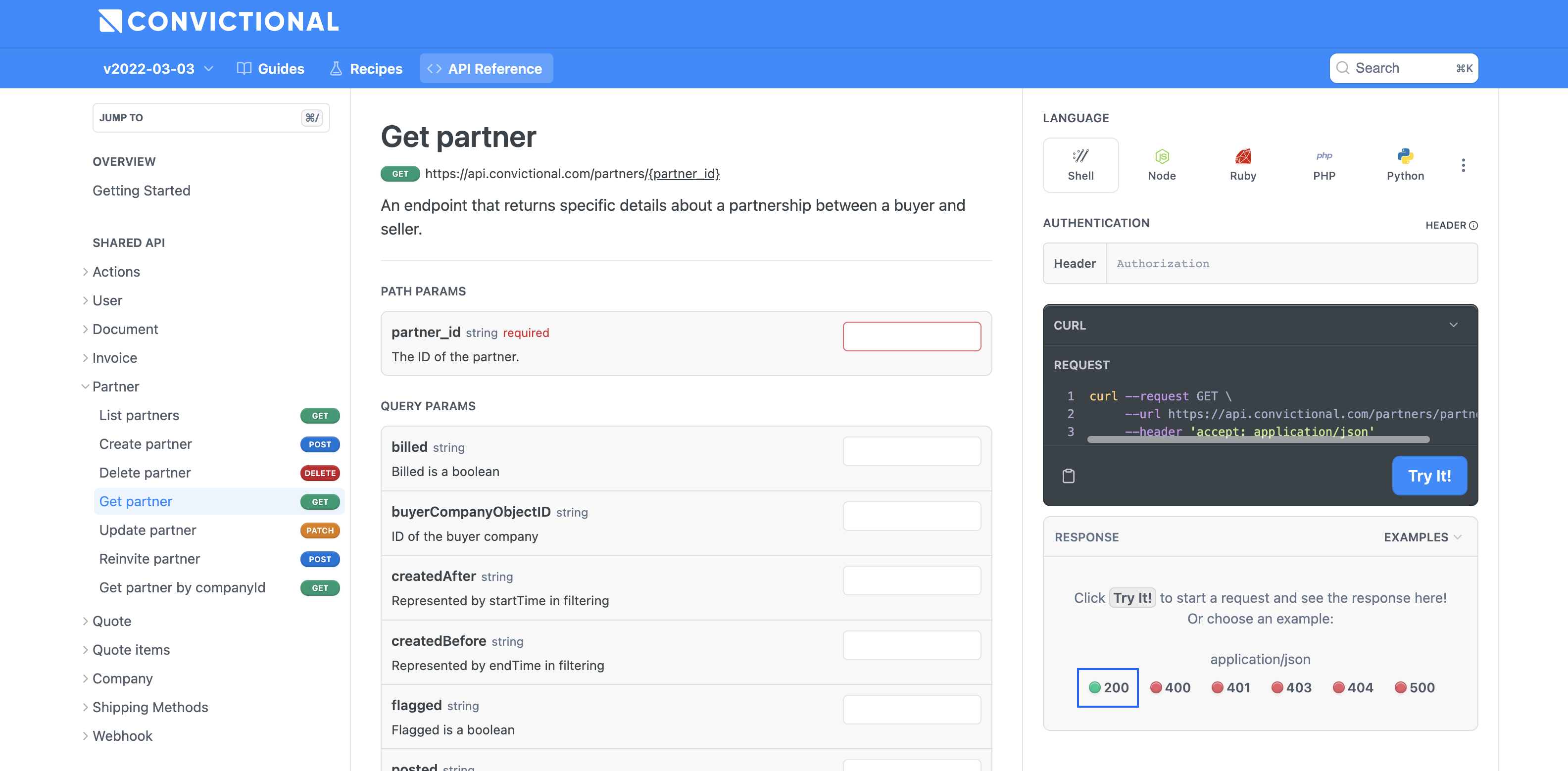
Task: Open the EXAMPLES dropdown in Response panel
Action: [x=1422, y=537]
